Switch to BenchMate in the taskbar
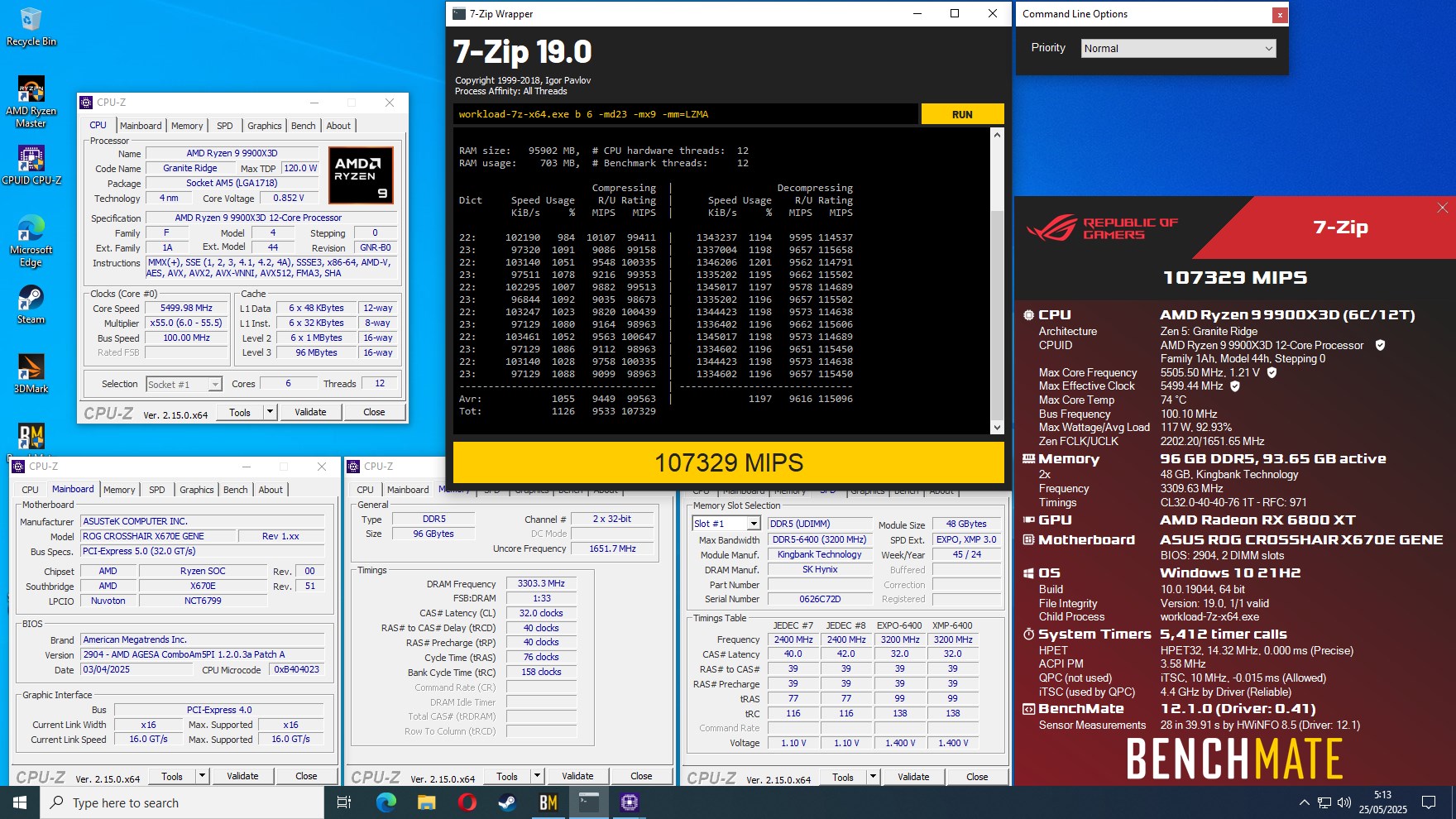1456x819 pixels. coord(548,802)
